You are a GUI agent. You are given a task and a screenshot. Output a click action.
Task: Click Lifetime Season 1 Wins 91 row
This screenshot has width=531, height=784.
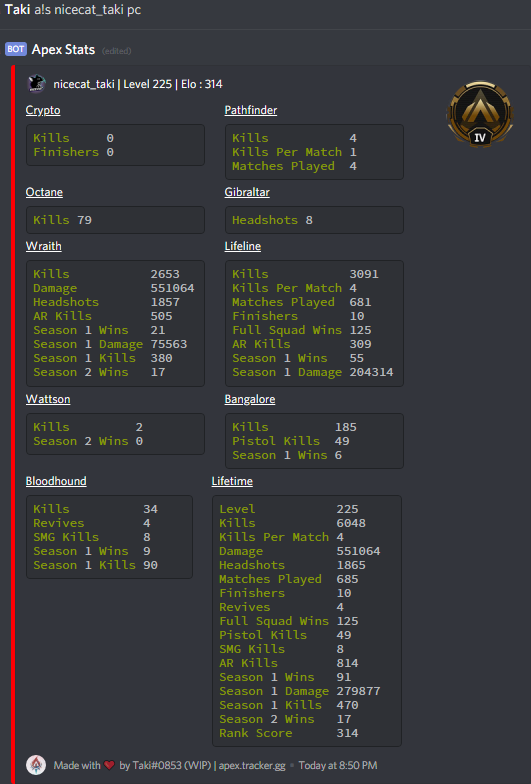pyautogui.click(x=285, y=677)
